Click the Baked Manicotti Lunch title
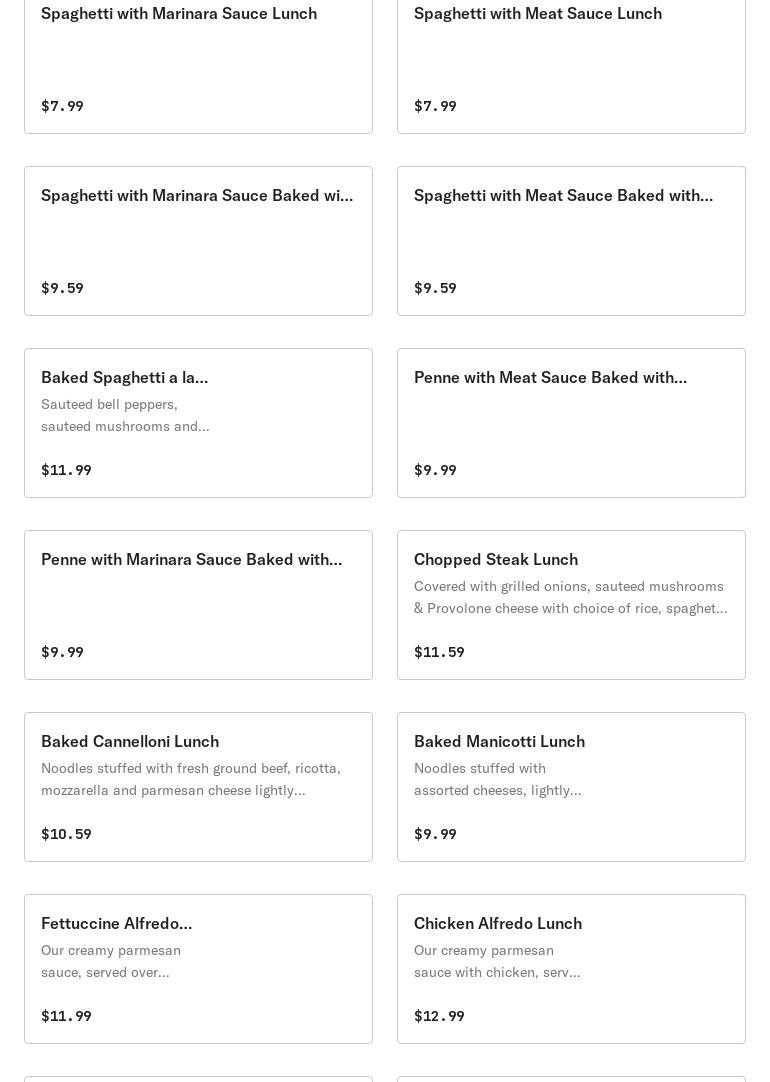 click(x=499, y=742)
